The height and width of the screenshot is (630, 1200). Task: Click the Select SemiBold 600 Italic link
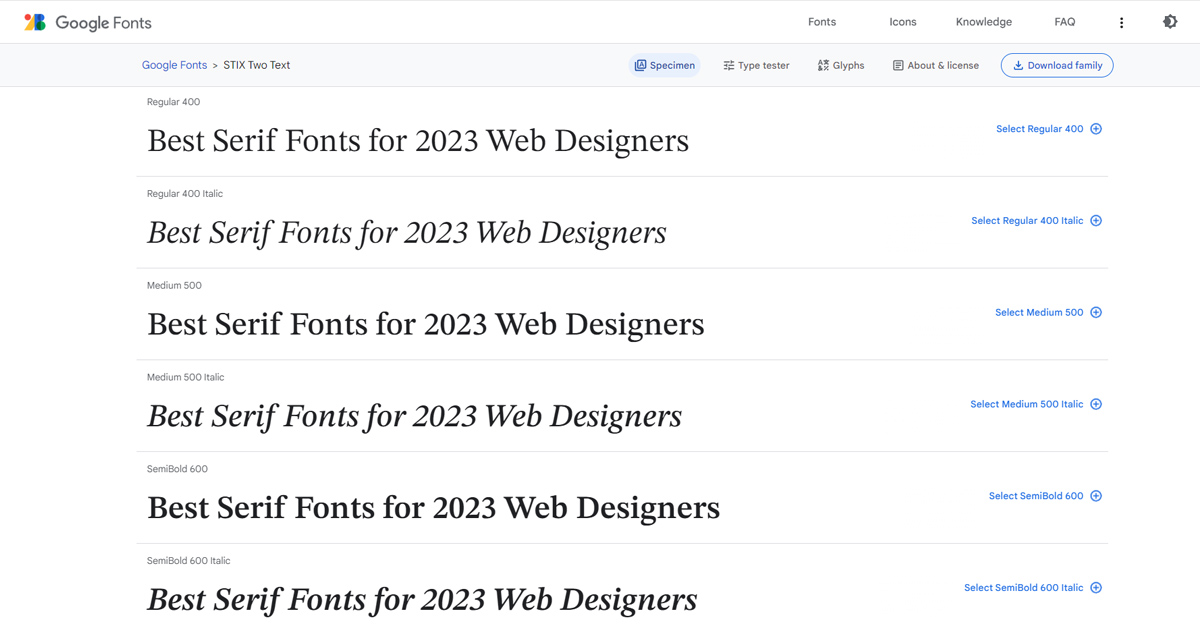click(x=1025, y=587)
